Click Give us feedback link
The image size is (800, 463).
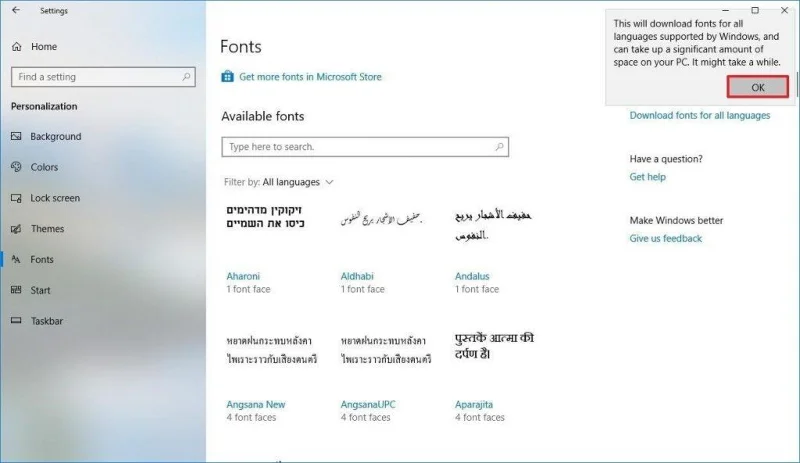point(665,238)
